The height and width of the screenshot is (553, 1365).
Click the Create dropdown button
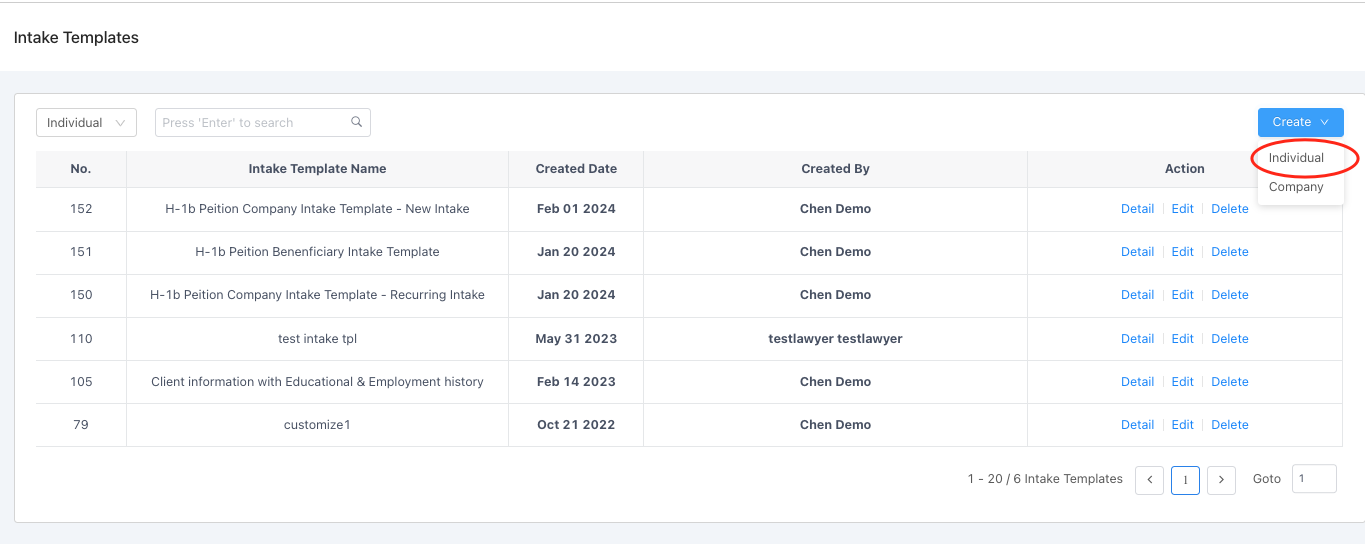coord(1300,122)
